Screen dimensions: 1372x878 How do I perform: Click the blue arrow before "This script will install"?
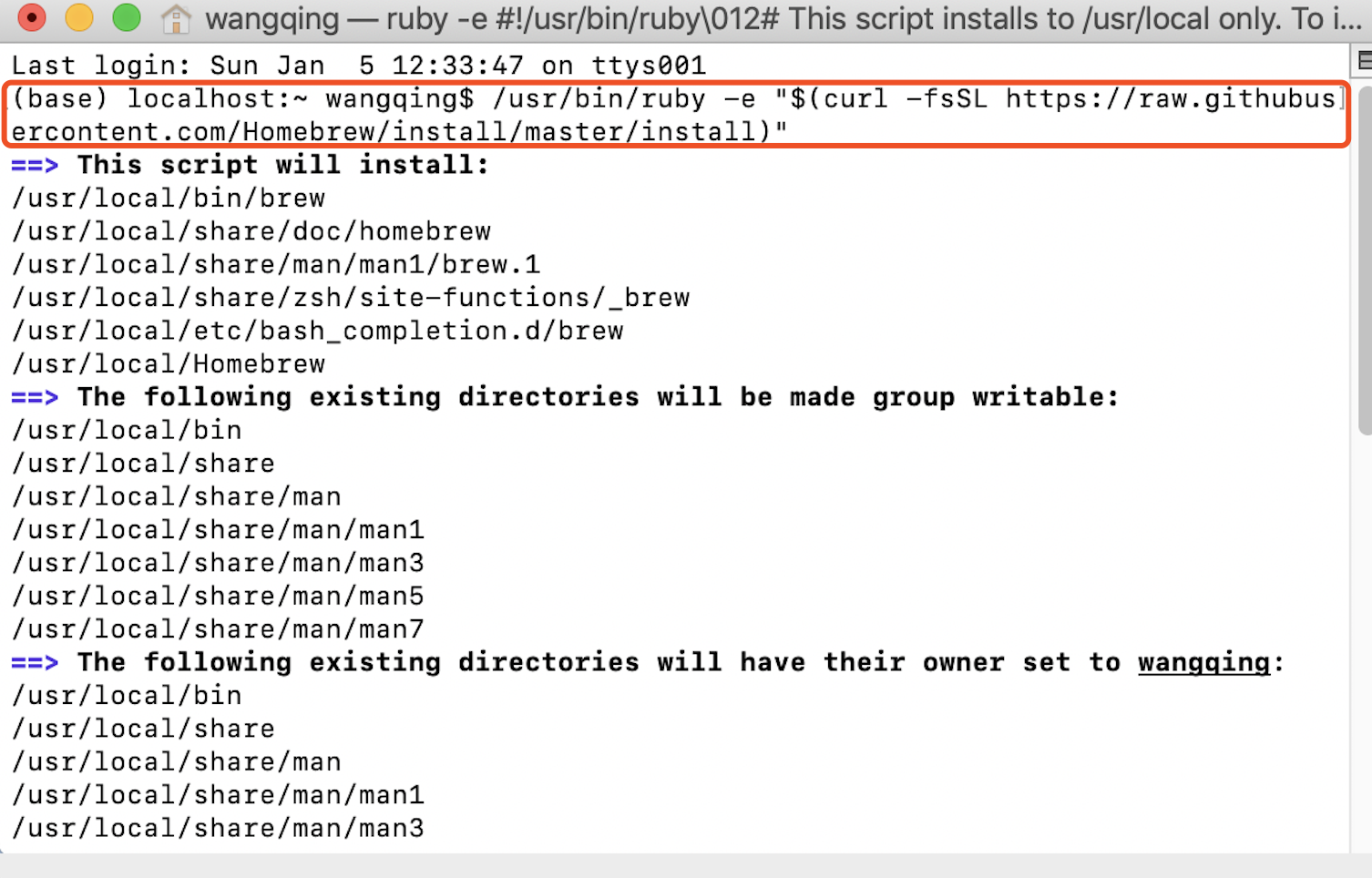coord(35,165)
